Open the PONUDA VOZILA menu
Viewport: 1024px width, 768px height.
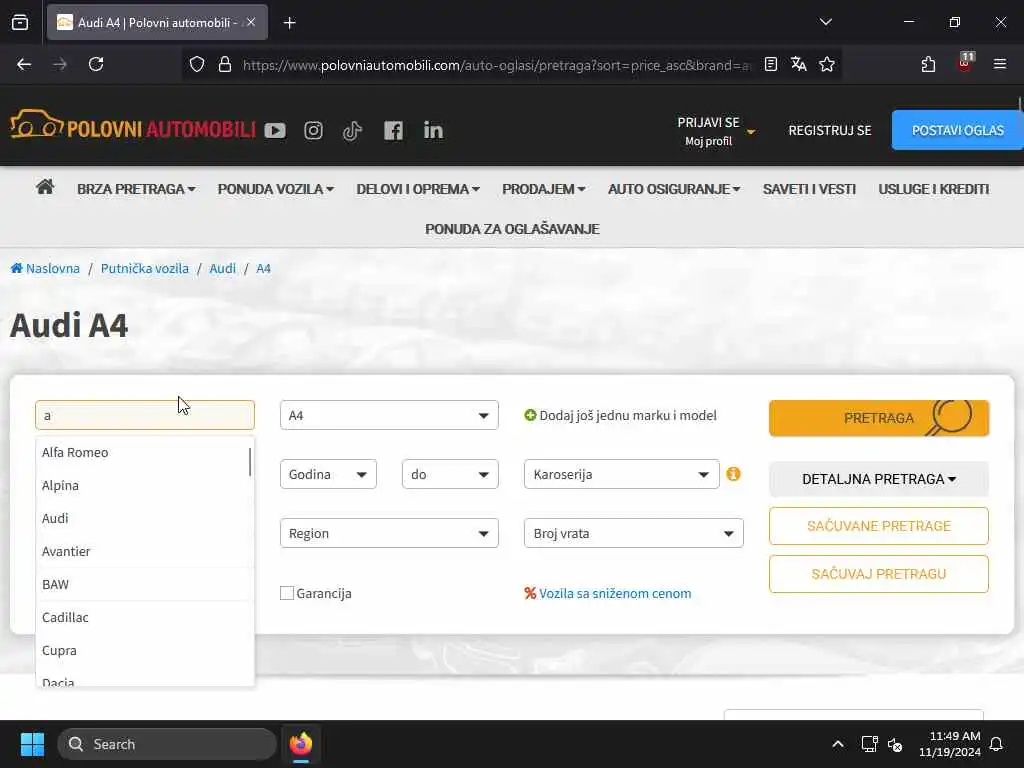pyautogui.click(x=276, y=189)
